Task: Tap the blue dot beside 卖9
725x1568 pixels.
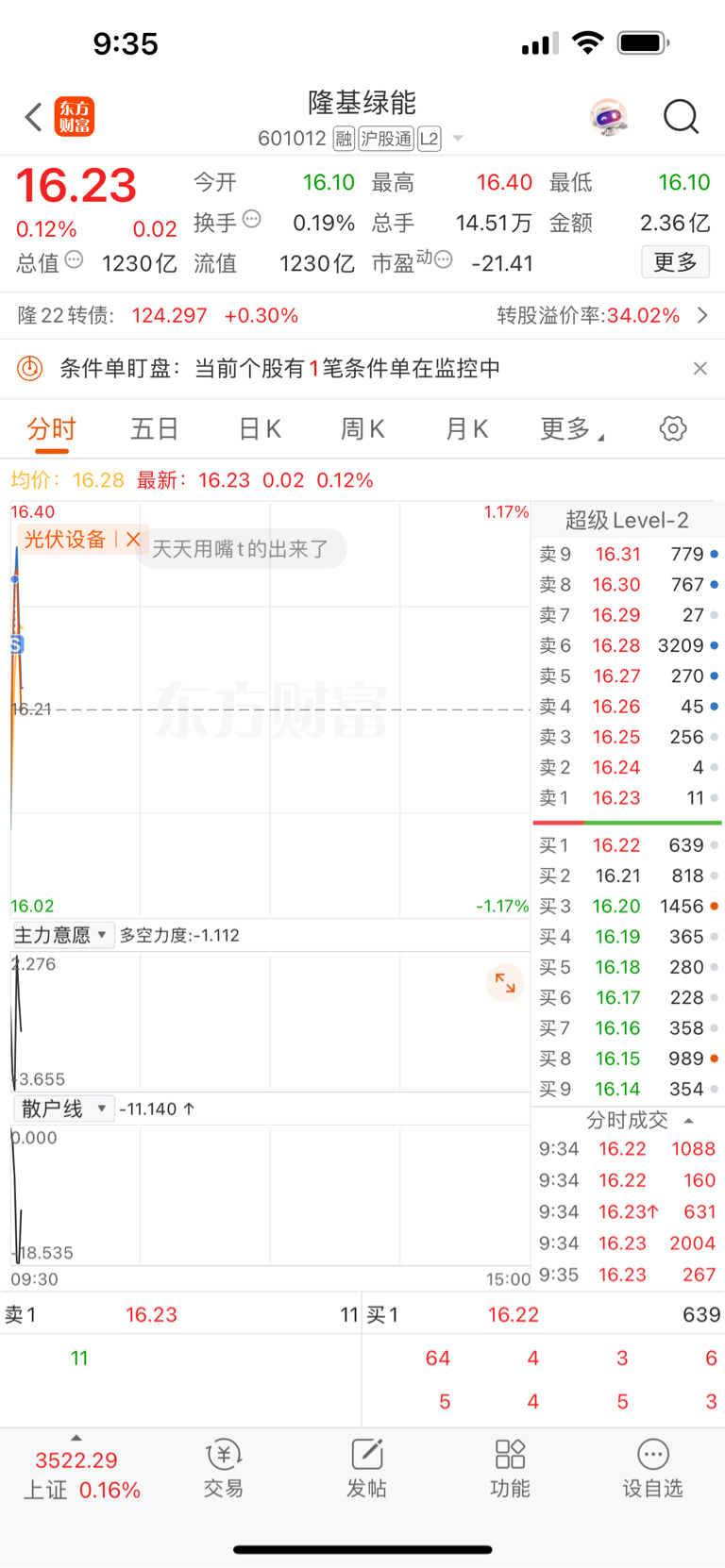Action: pyautogui.click(x=715, y=554)
